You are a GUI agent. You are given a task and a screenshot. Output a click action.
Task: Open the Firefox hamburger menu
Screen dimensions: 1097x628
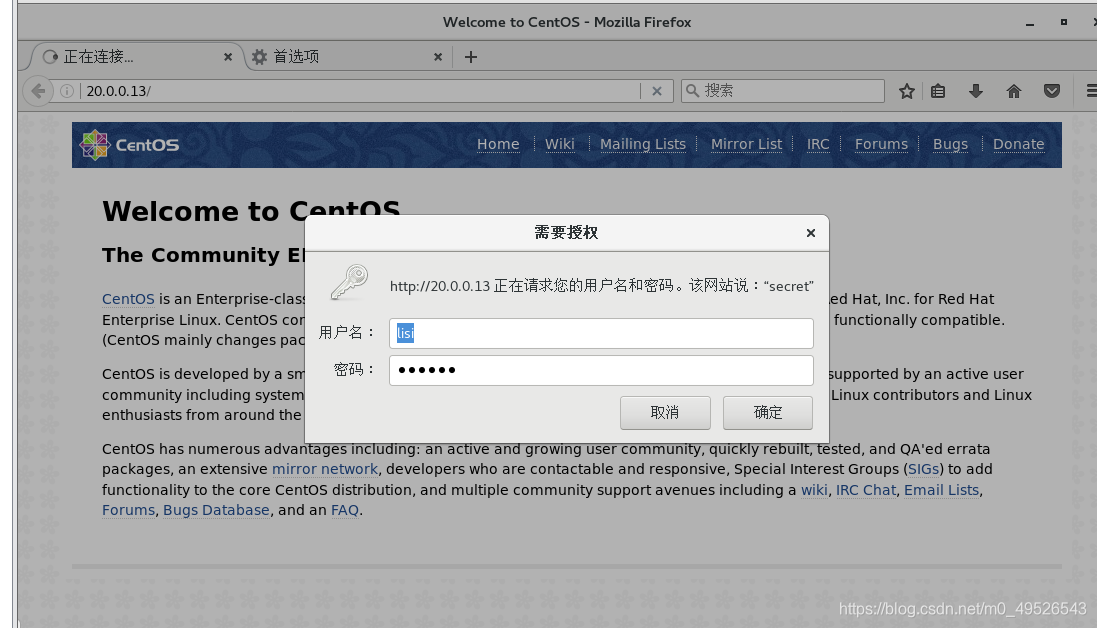click(x=1091, y=91)
